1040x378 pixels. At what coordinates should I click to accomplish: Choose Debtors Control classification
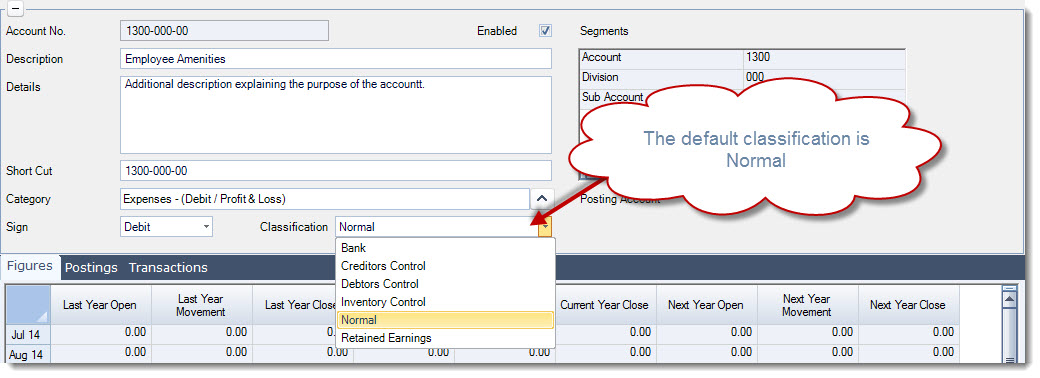[x=445, y=284]
